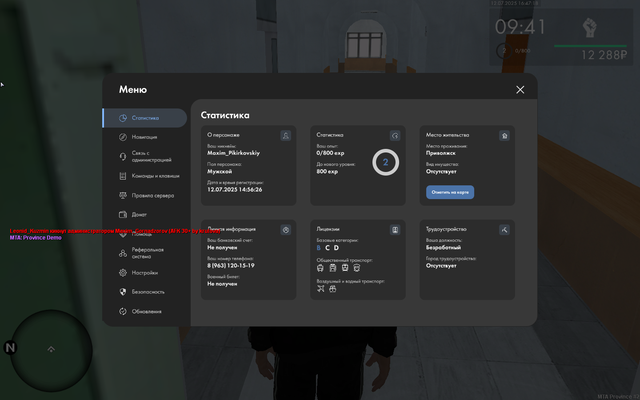Screen dimensions: 640x400
Task: Click Не получен under банковский счет
Action: coord(222,247)
